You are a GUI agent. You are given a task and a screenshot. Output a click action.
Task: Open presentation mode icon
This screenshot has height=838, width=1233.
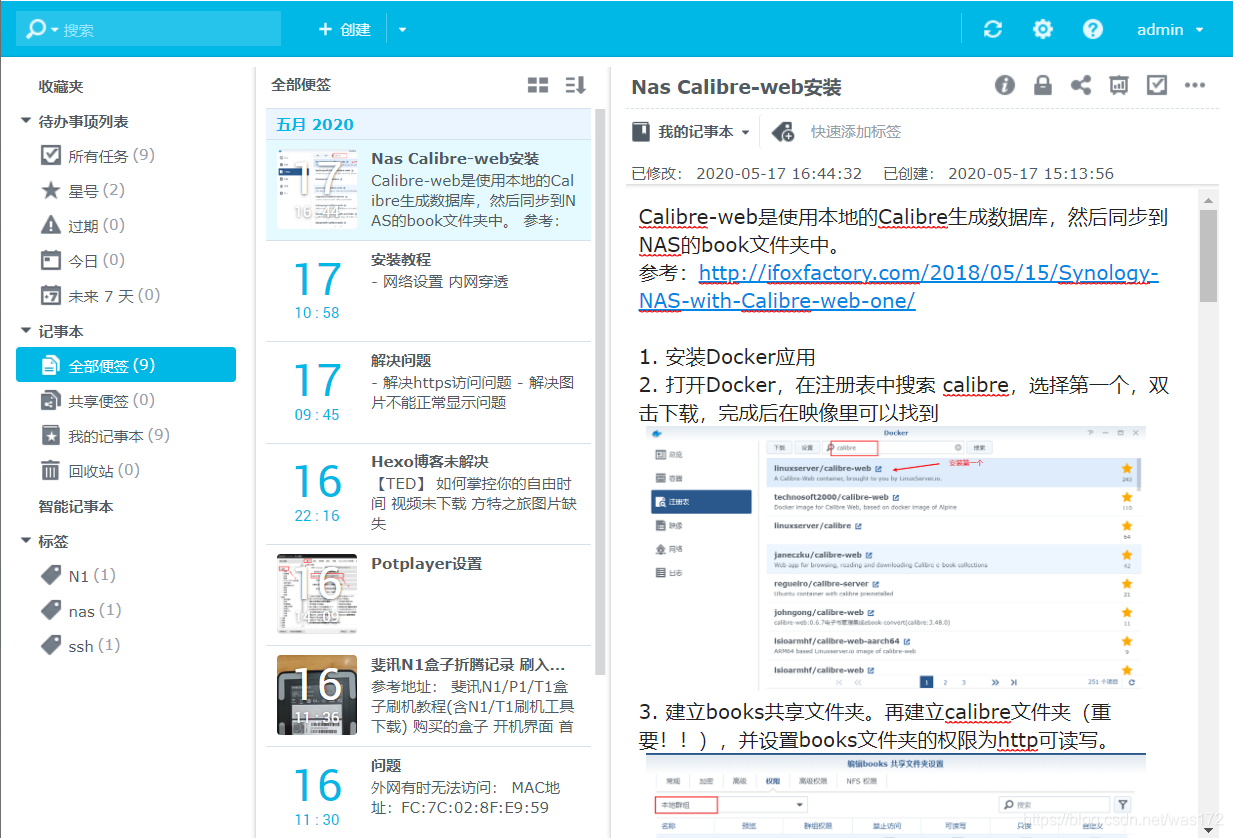[1119, 86]
